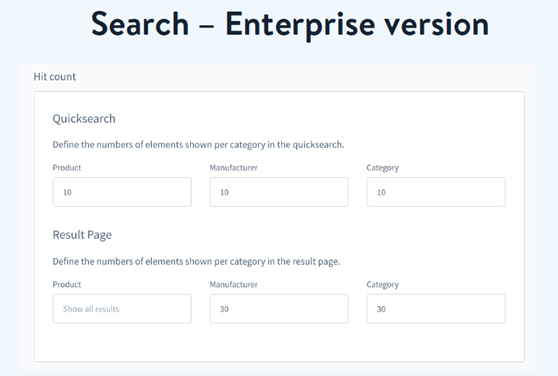Click the 'Quicksearch' heading
The height and width of the screenshot is (376, 558).
[x=84, y=119]
